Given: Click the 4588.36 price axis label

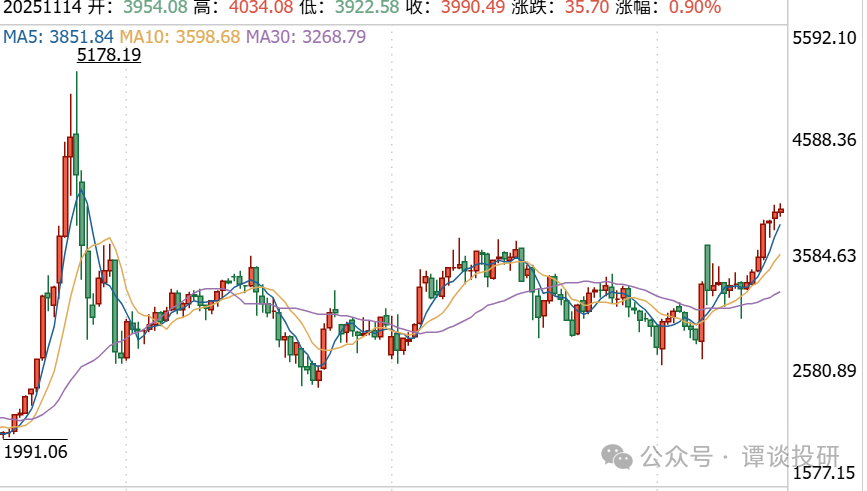Looking at the screenshot, I should (824, 140).
